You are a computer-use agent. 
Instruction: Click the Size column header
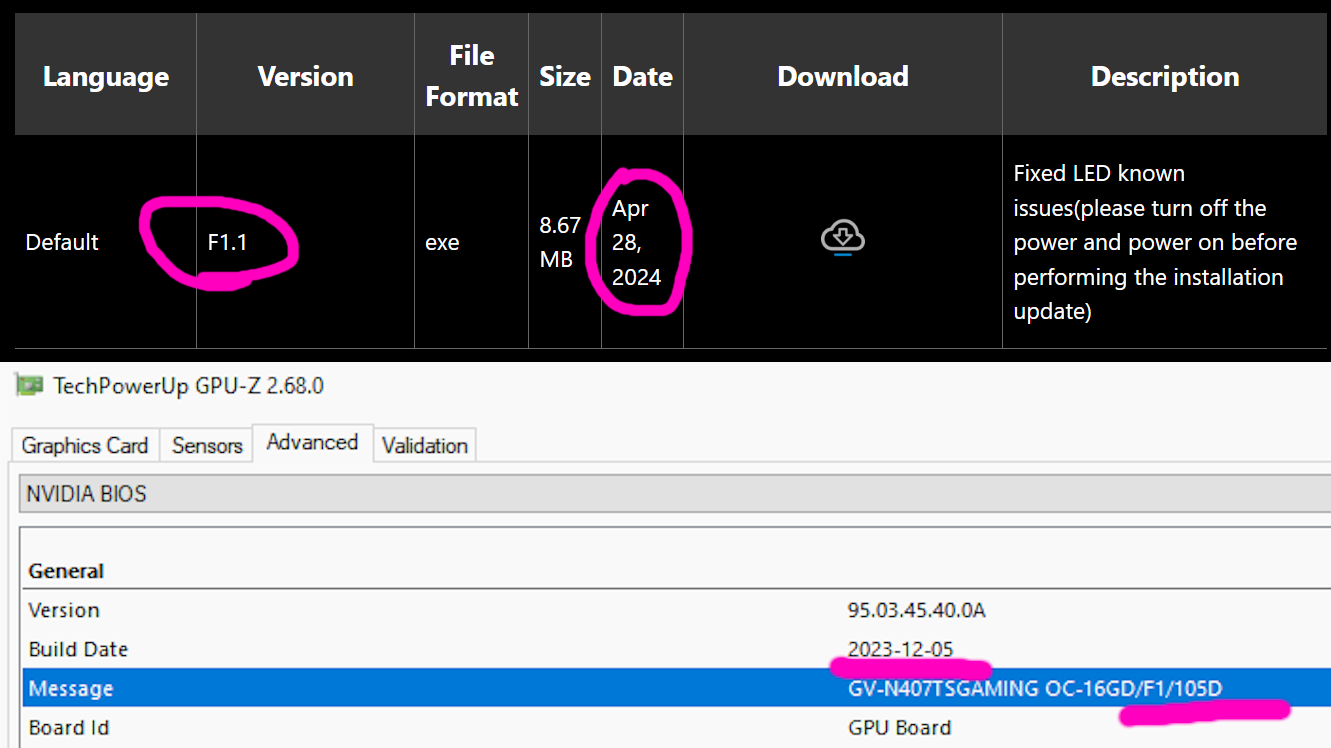point(565,77)
